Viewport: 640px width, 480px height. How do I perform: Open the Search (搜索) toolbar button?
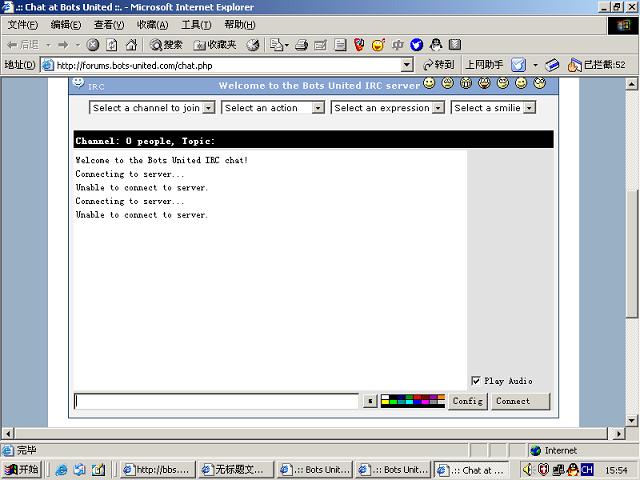coord(166,44)
